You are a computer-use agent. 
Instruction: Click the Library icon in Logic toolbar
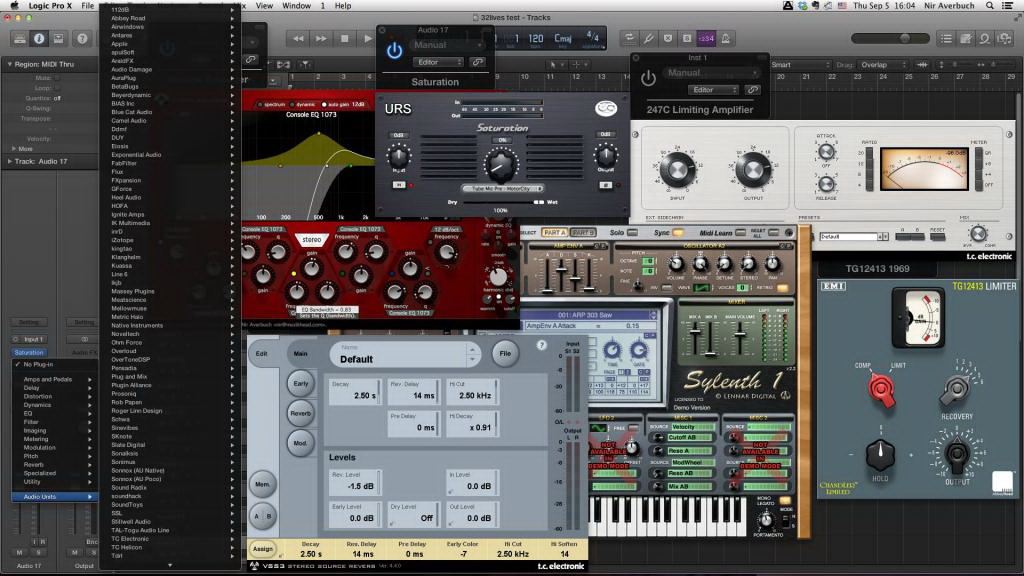point(17,38)
